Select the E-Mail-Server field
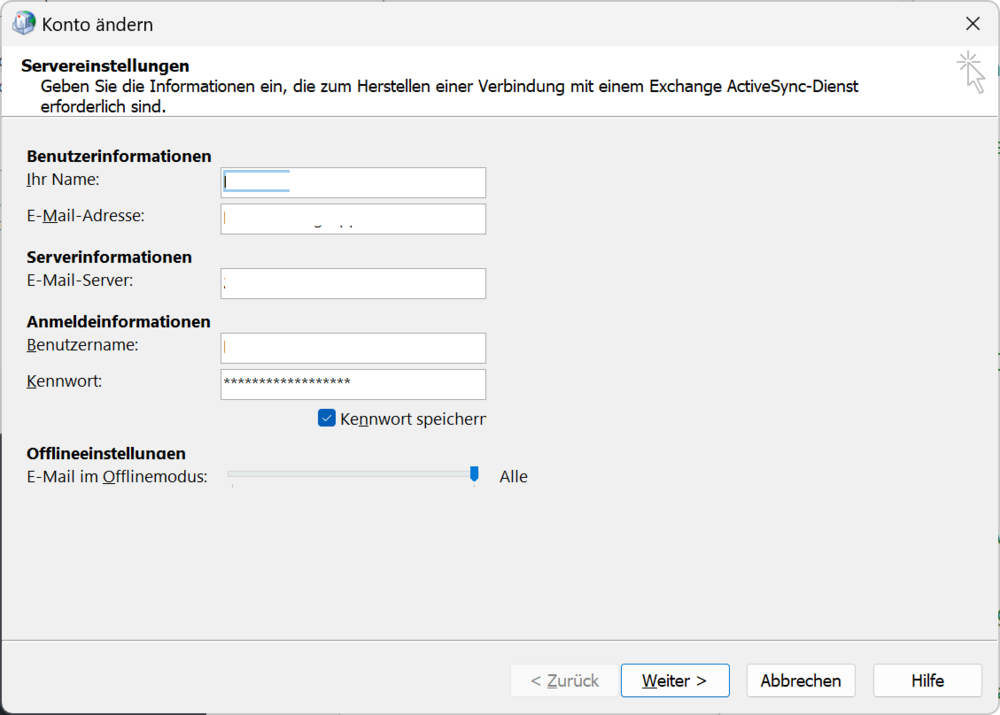Image resolution: width=1000 pixels, height=715 pixels. [352, 283]
